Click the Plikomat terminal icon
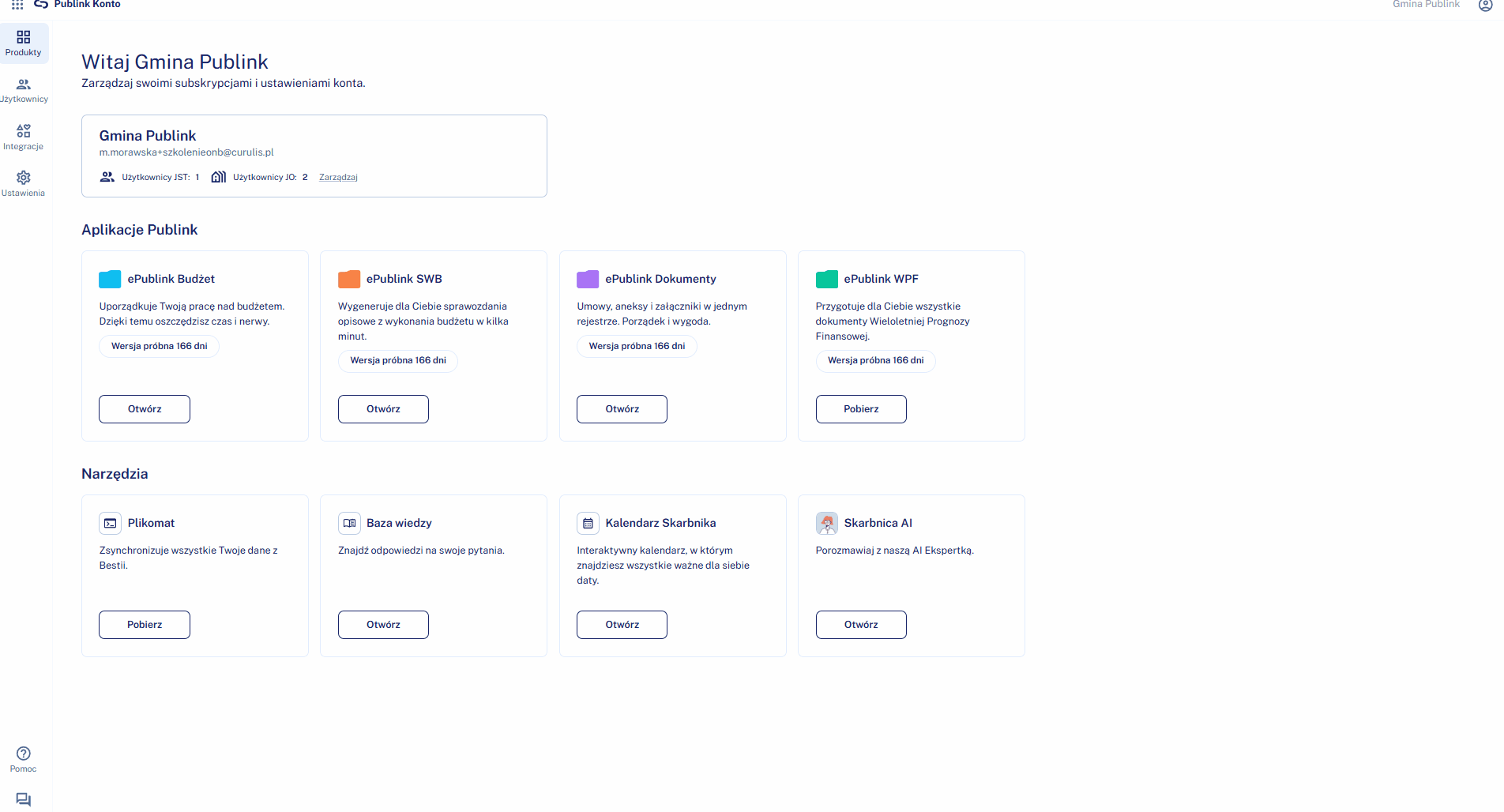1504x812 pixels. (111, 523)
